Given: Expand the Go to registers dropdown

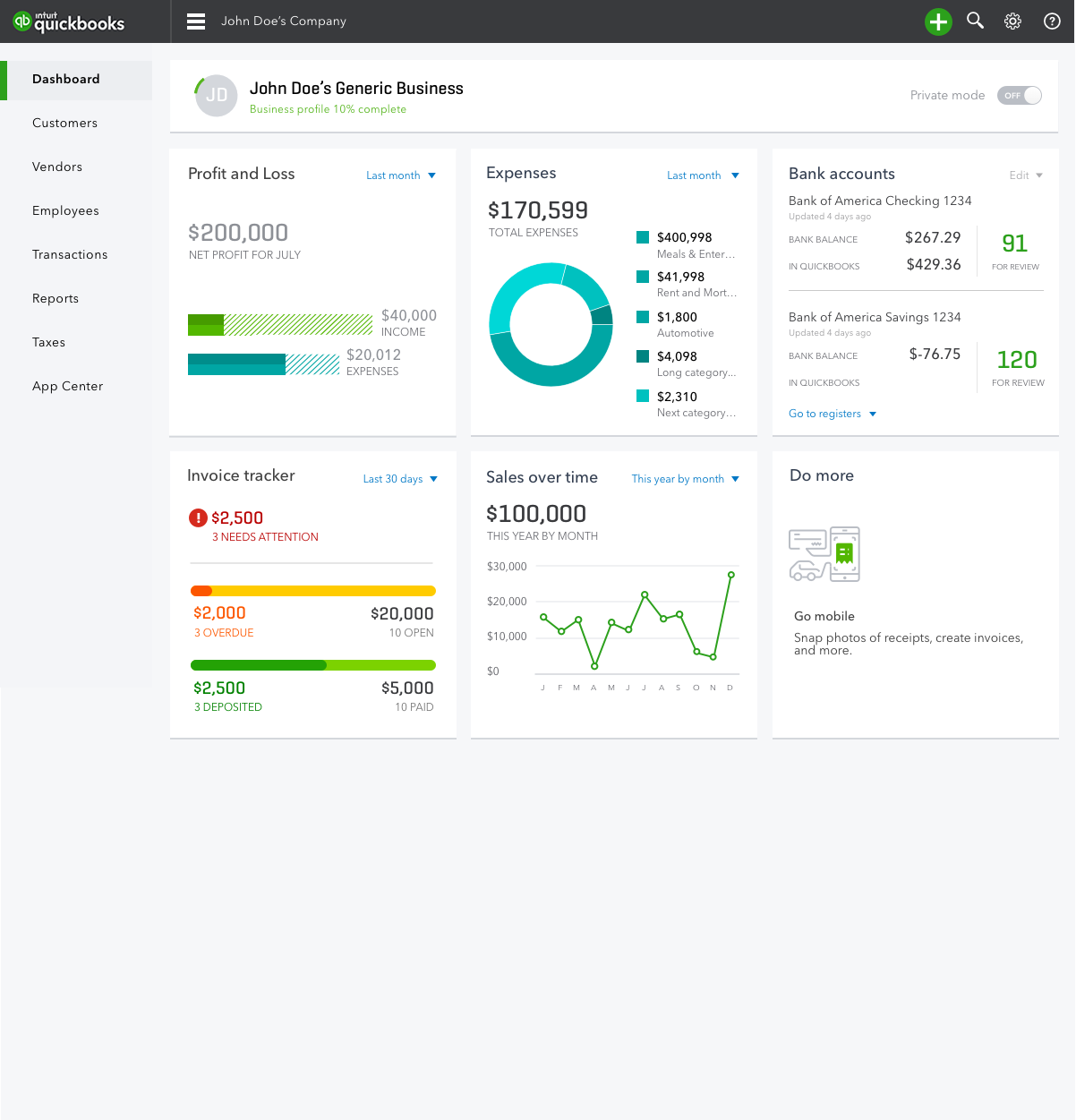Looking at the screenshot, I should [833, 414].
